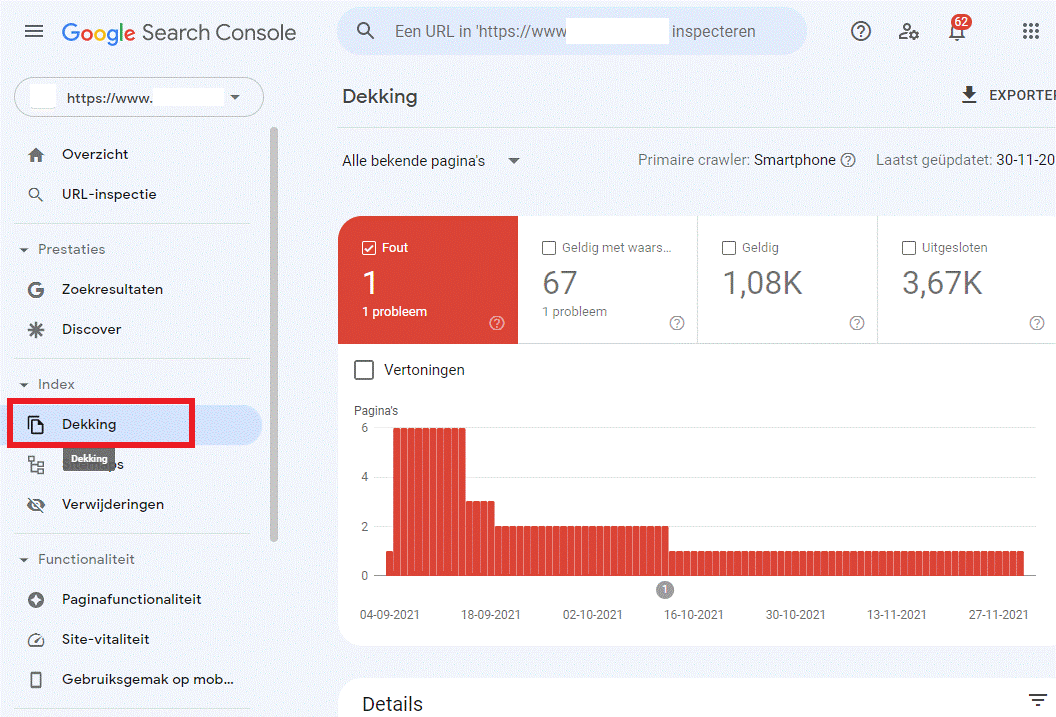Click the help question mark icon in header

click(860, 31)
